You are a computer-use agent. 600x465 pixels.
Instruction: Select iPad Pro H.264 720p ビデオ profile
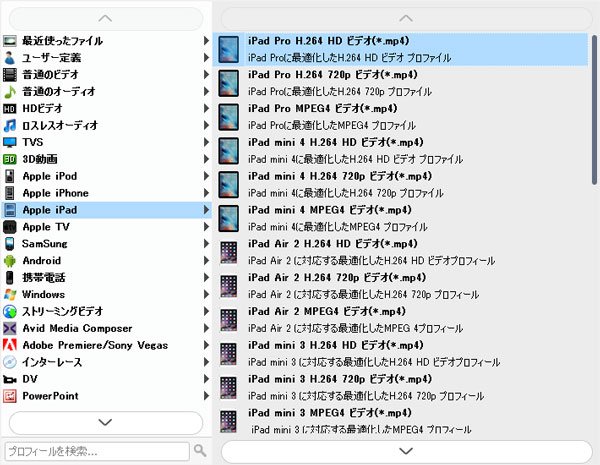point(400,83)
